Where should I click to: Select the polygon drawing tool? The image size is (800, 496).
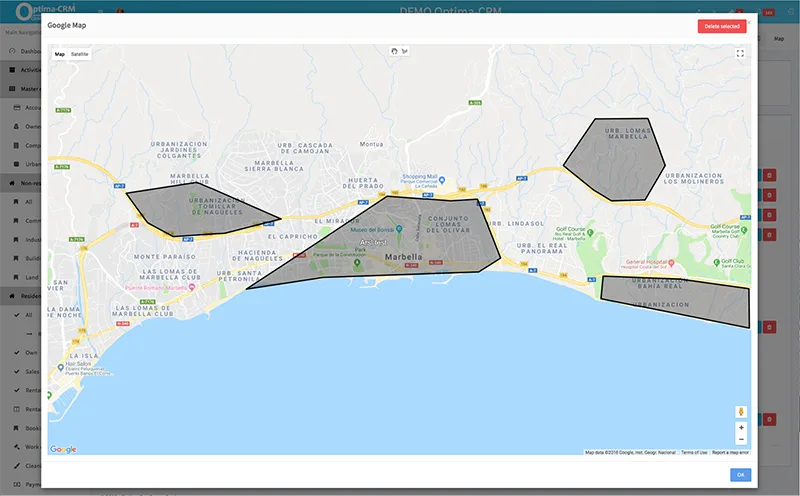pyautogui.click(x=405, y=51)
